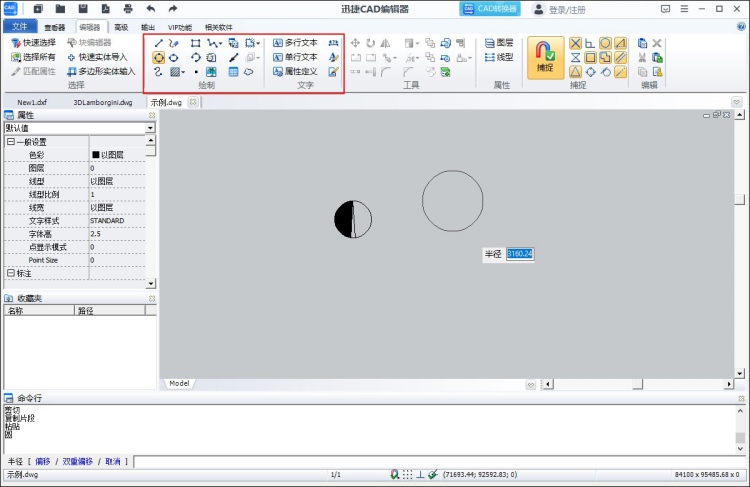This screenshot has height=487, width=750.
Task: Select the Line drawing tool
Action: 158,43
